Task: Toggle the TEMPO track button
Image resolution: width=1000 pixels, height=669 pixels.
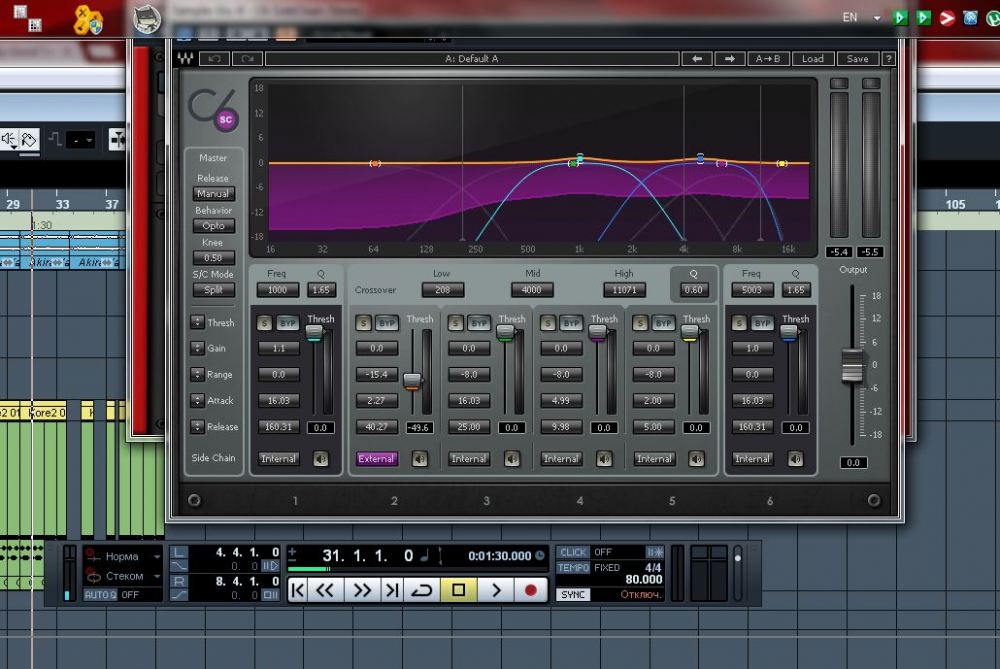Action: [573, 568]
